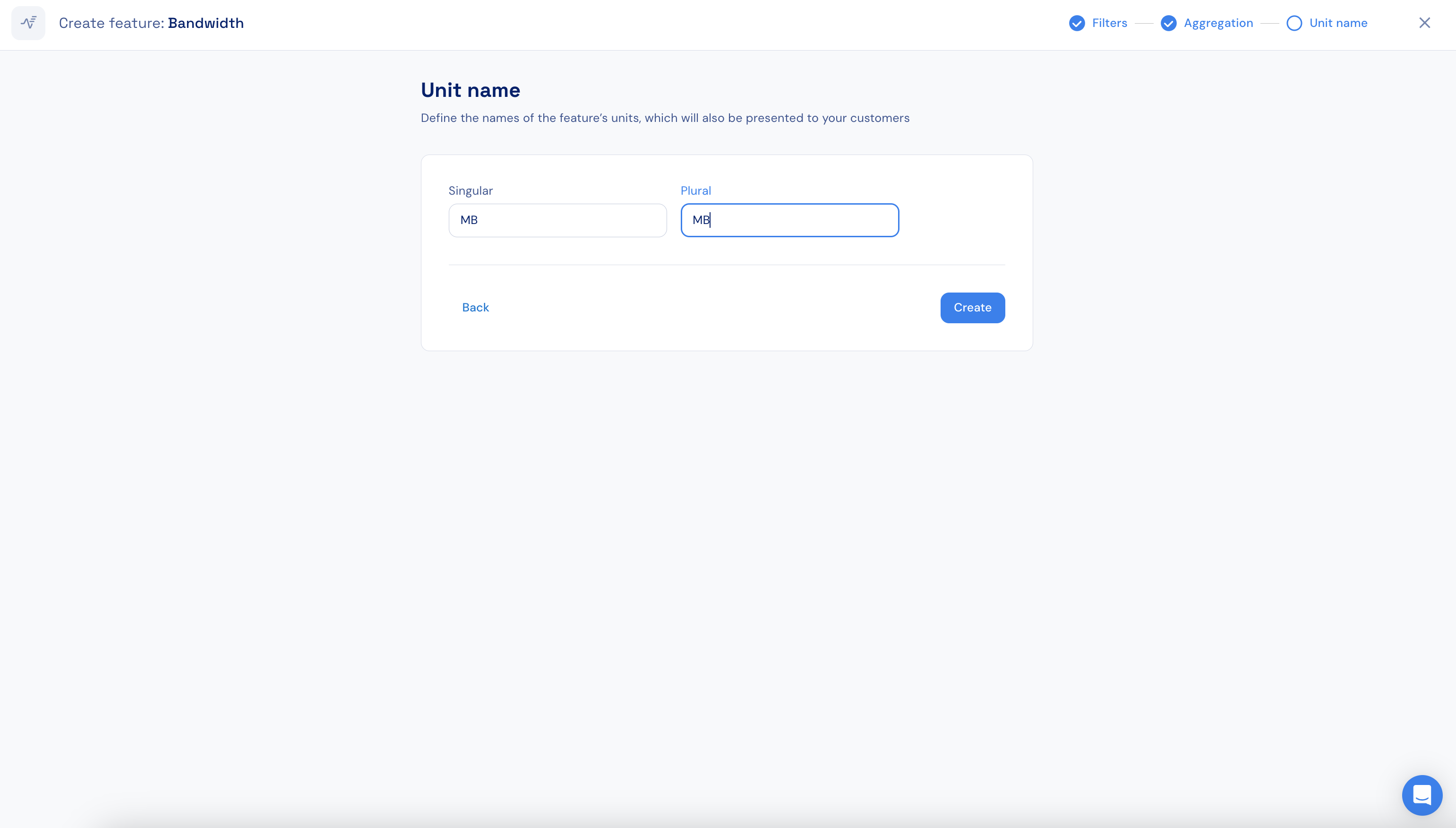This screenshot has width=1456, height=828.
Task: Click the Bandwidth feature title text
Action: 206,23
